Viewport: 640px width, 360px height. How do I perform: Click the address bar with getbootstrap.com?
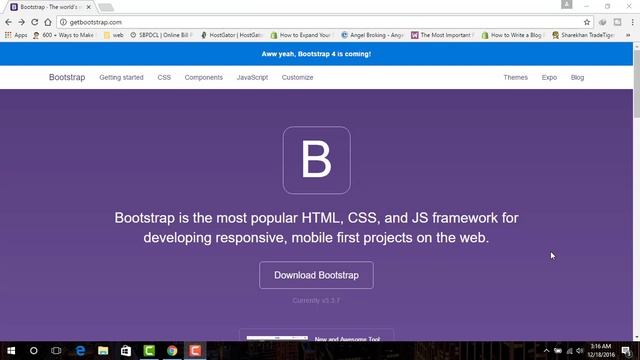coord(324,22)
